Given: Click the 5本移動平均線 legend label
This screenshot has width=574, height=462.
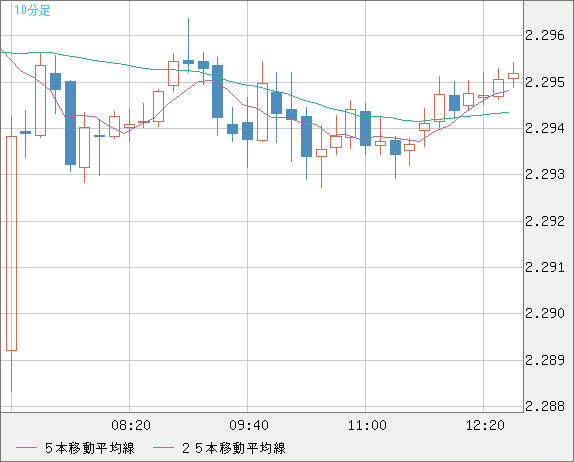Looking at the screenshot, I should 90,448.
